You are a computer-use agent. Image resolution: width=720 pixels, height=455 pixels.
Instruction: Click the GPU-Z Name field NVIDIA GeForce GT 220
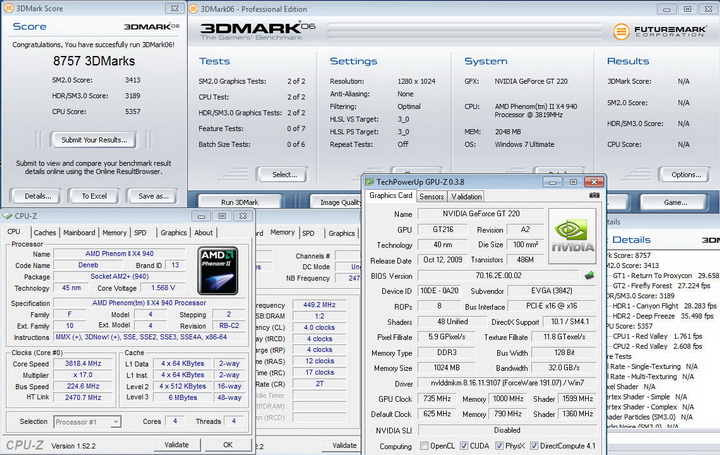(x=481, y=213)
